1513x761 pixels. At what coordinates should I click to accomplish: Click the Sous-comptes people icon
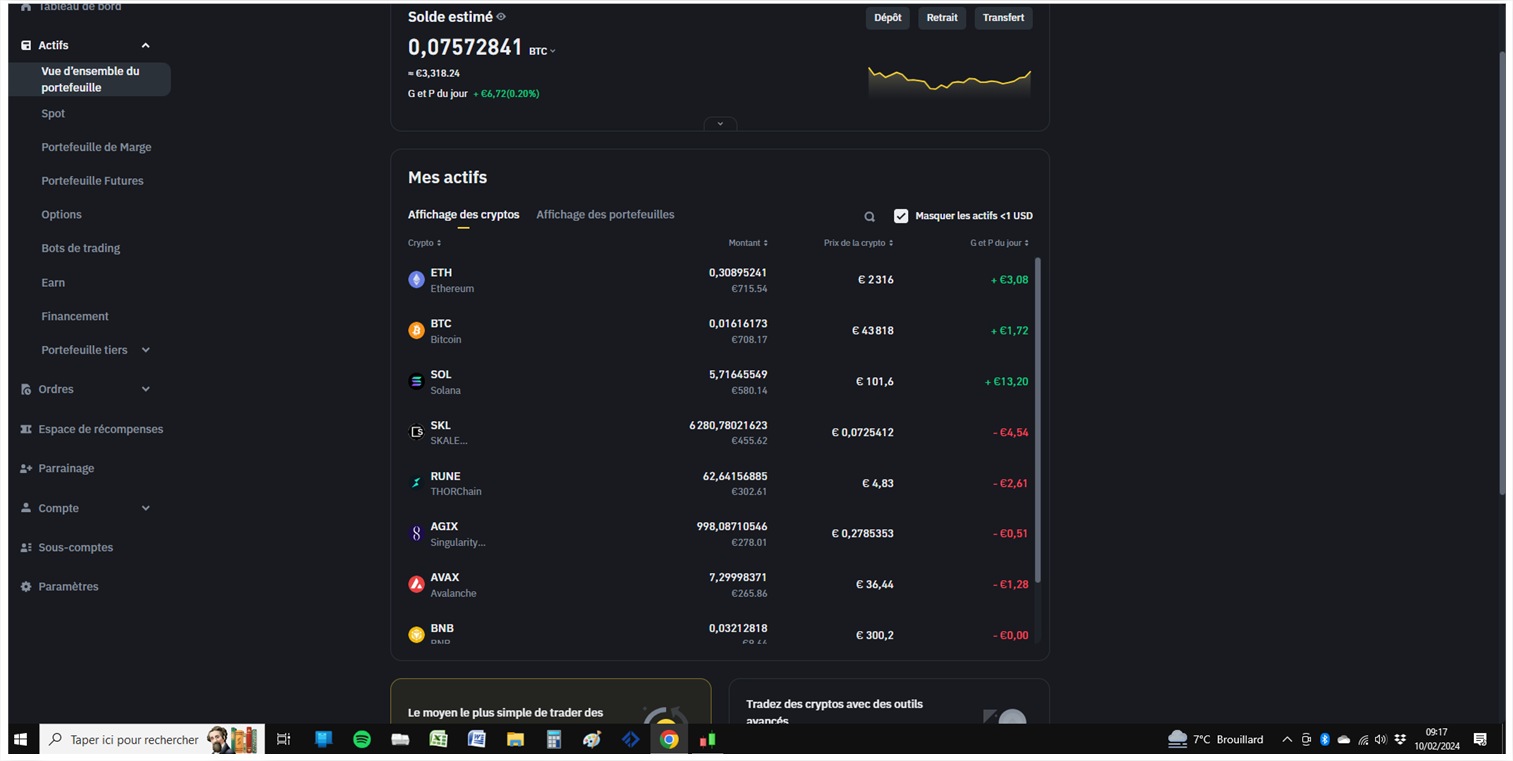(x=26, y=548)
